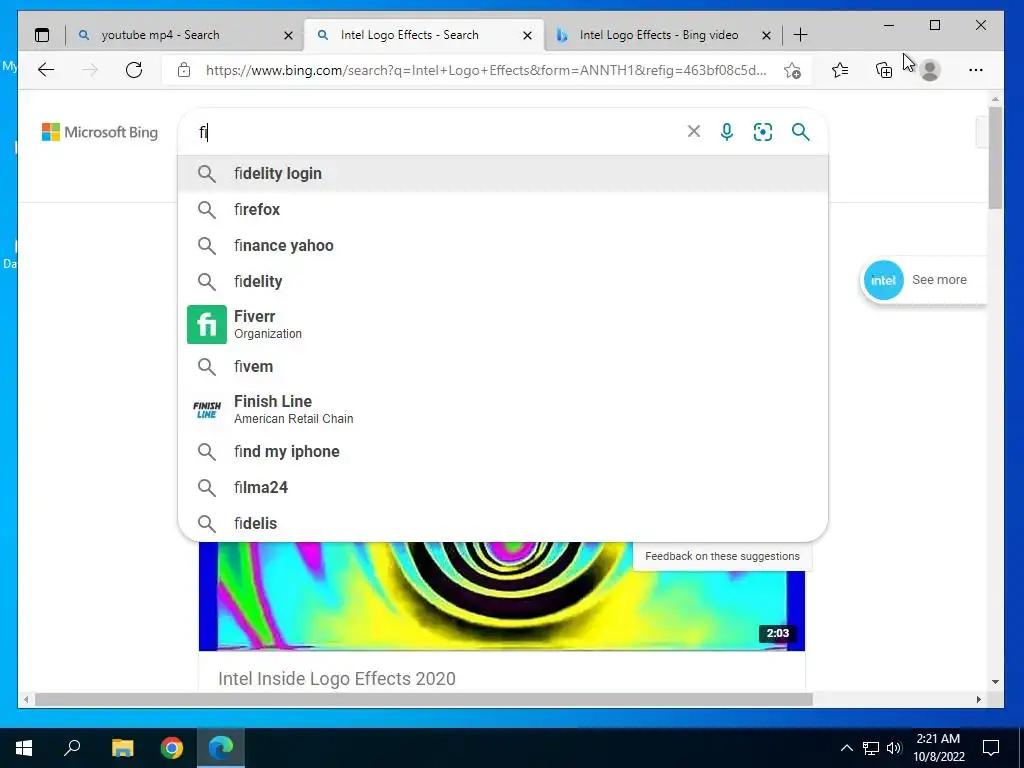Viewport: 1024px width, 768px height.
Task: Choose the 'filma24' suggestion
Action: pyautogui.click(x=503, y=487)
